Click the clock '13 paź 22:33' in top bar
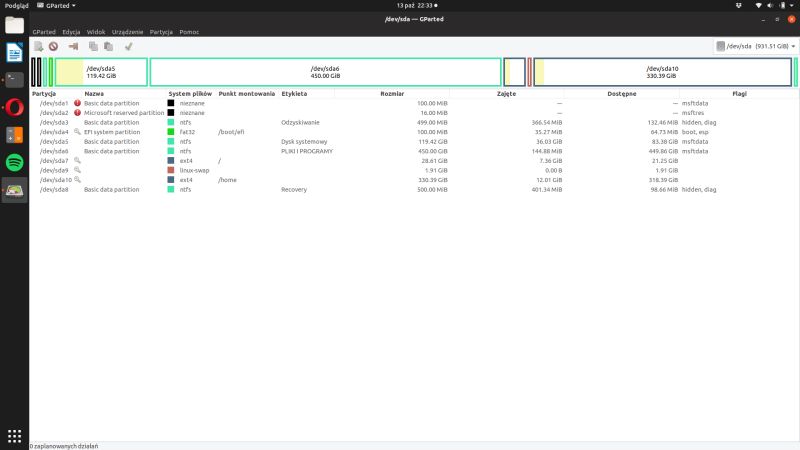 pyautogui.click(x=417, y=6)
